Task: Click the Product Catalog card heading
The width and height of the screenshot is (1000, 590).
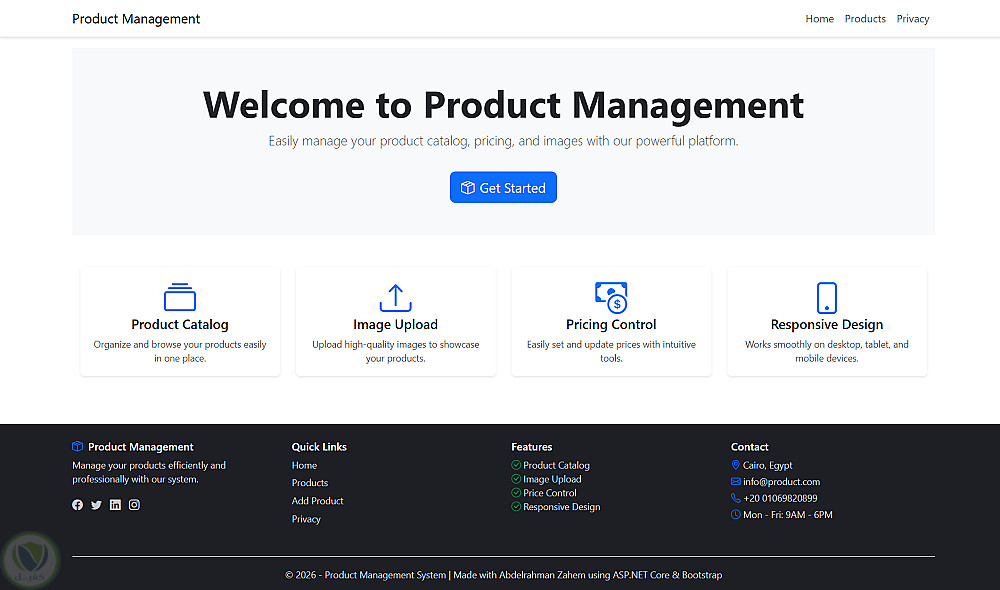Action: pos(180,325)
